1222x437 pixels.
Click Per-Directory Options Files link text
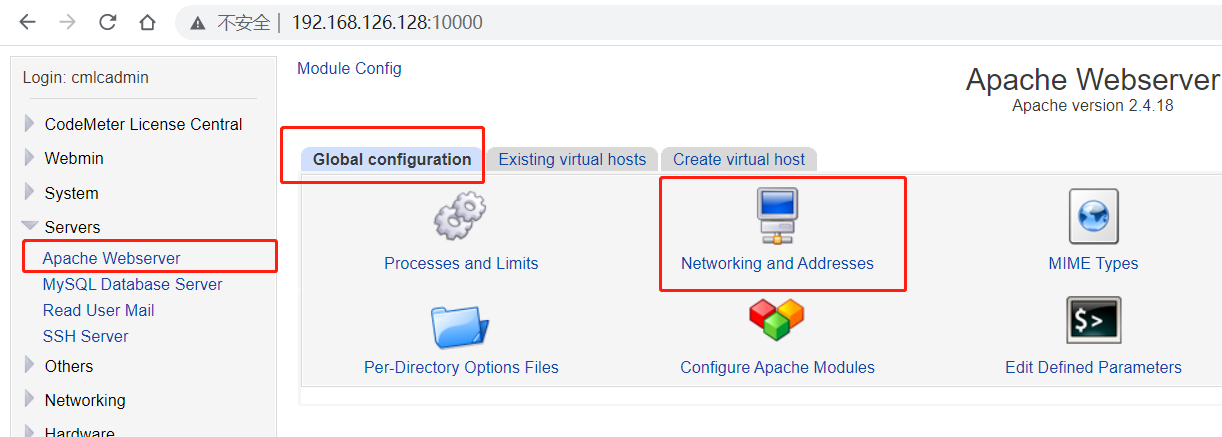461,367
